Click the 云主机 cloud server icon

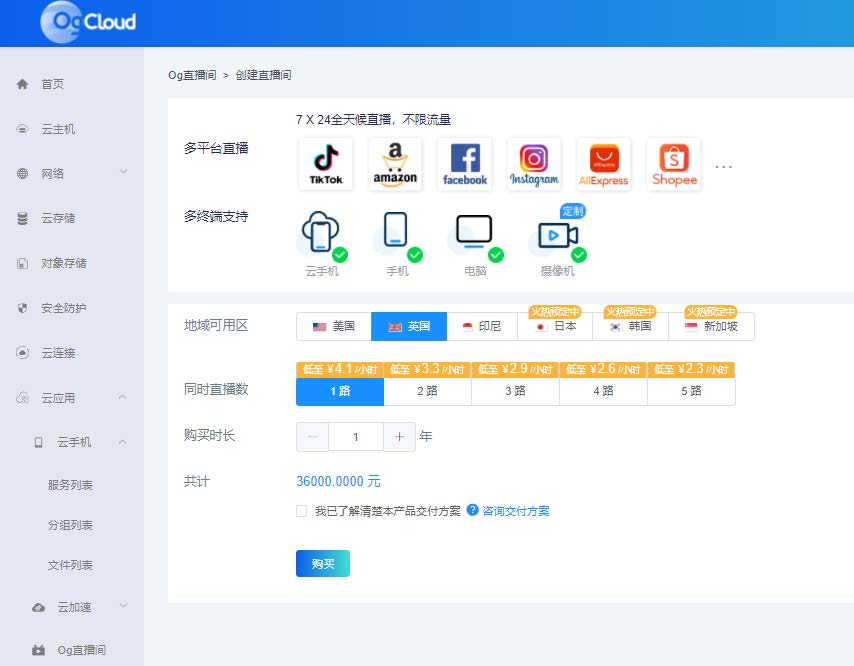[22, 129]
